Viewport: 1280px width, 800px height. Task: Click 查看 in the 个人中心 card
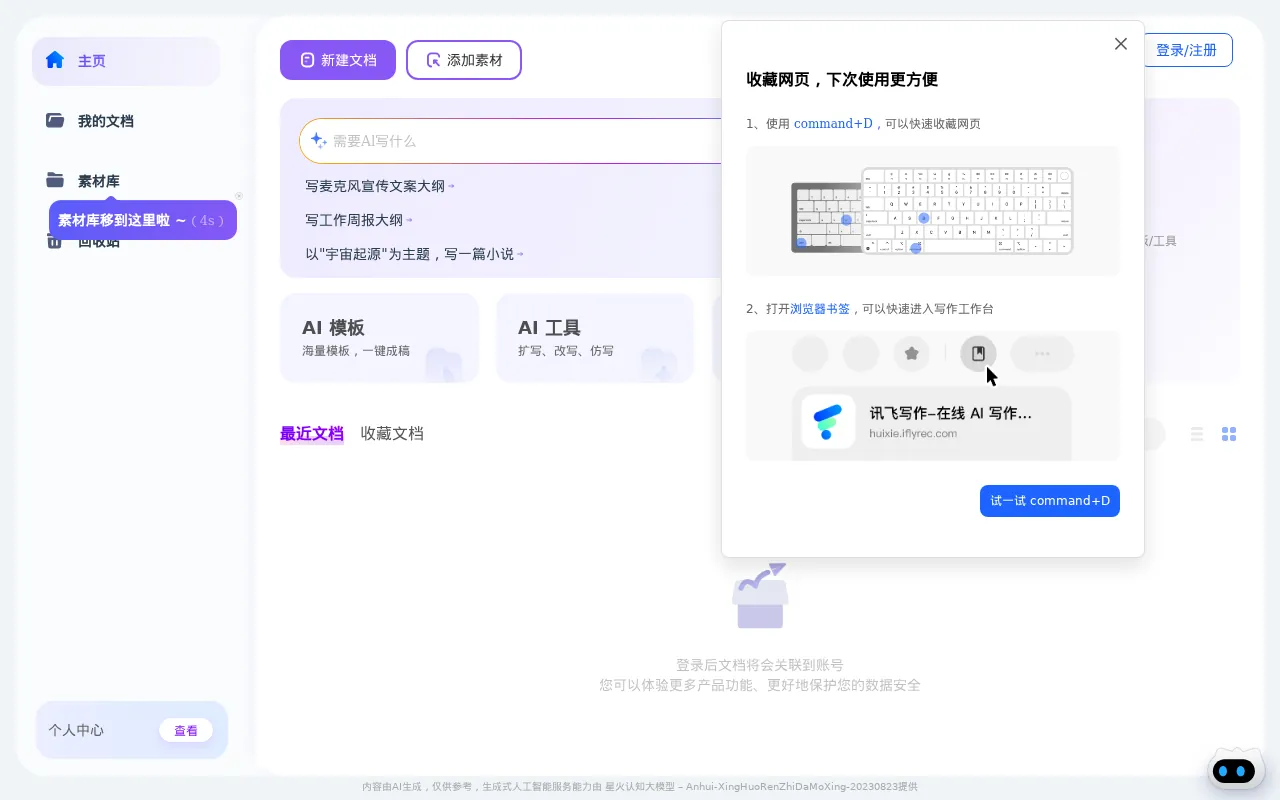pyautogui.click(x=186, y=730)
